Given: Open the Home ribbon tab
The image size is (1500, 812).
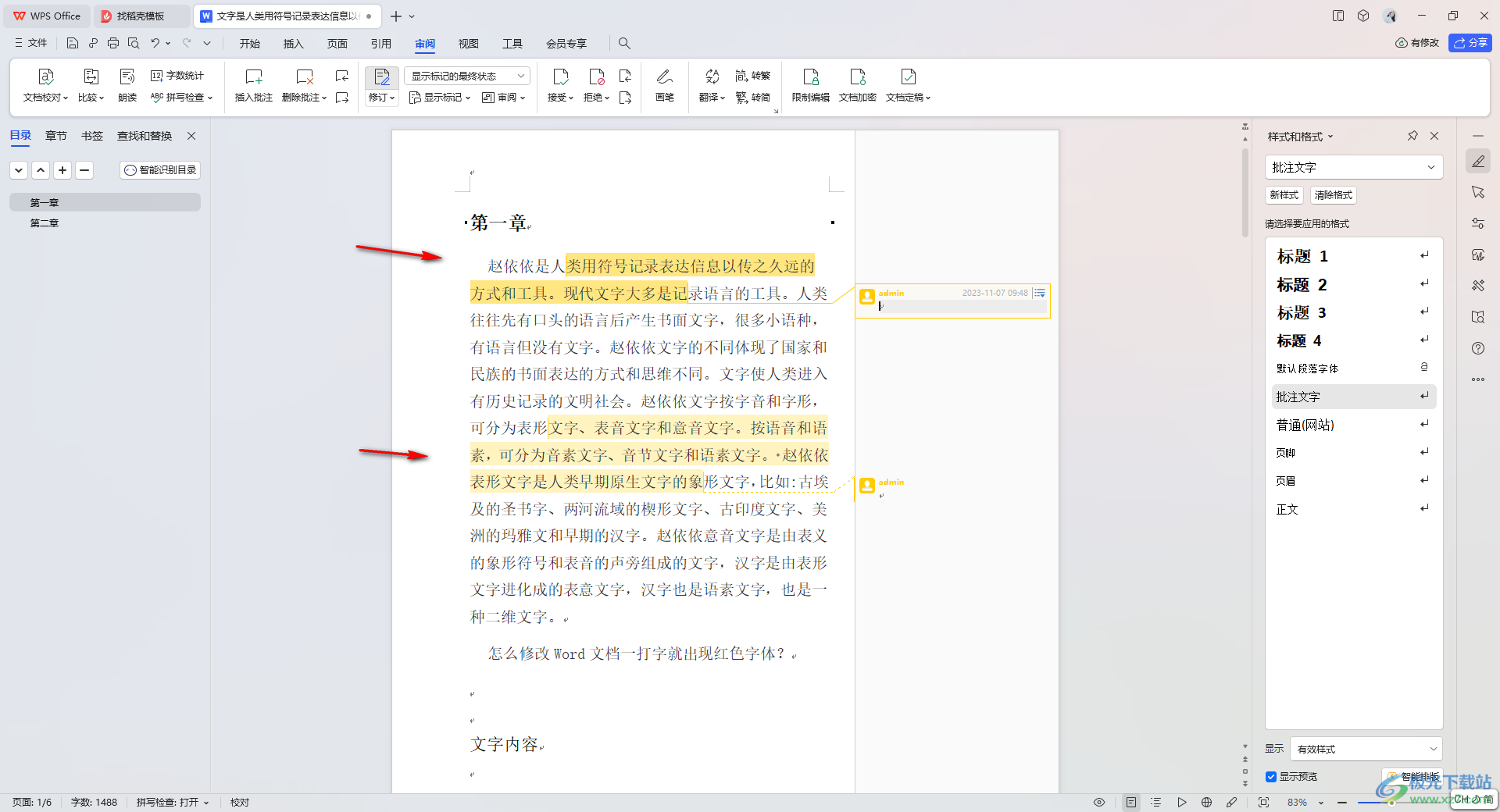Looking at the screenshot, I should coord(250,43).
